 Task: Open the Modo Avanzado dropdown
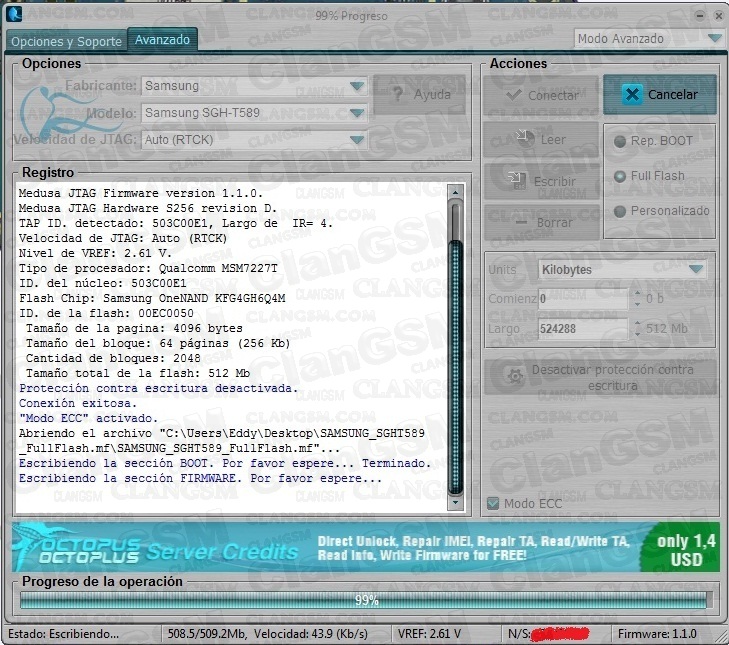[x=648, y=39]
